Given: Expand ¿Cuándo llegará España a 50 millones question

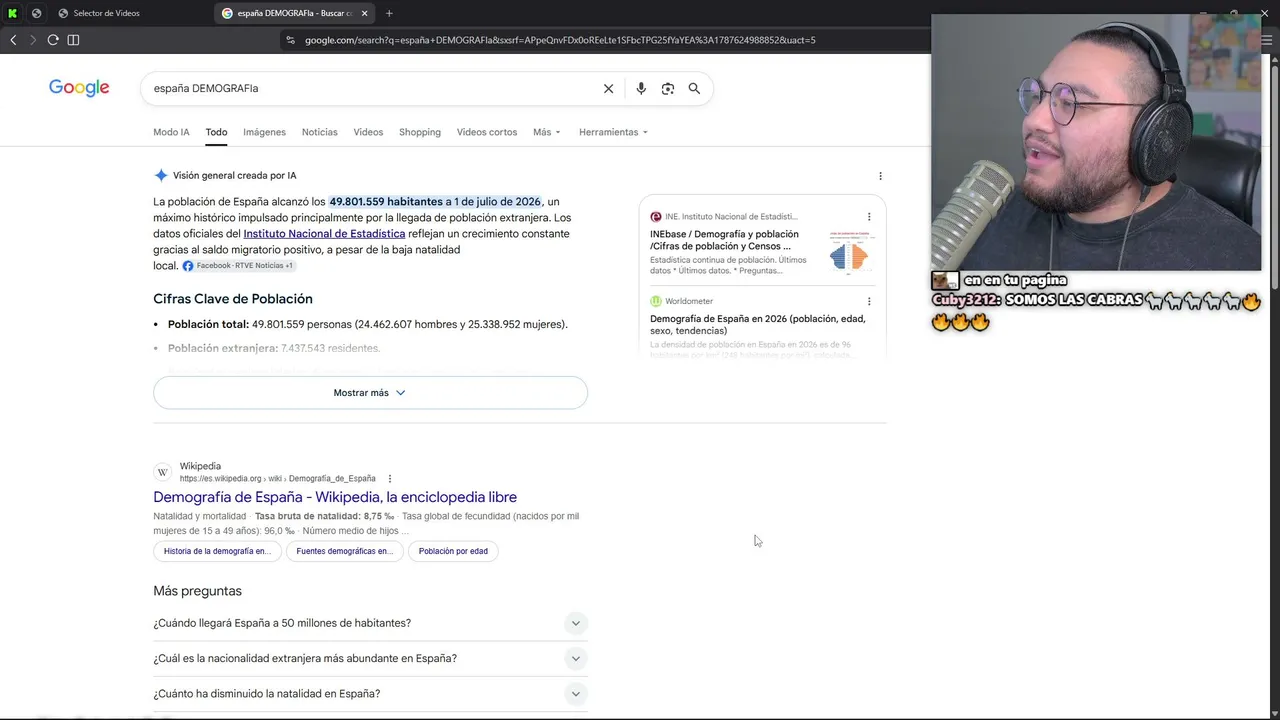Looking at the screenshot, I should (x=370, y=623).
